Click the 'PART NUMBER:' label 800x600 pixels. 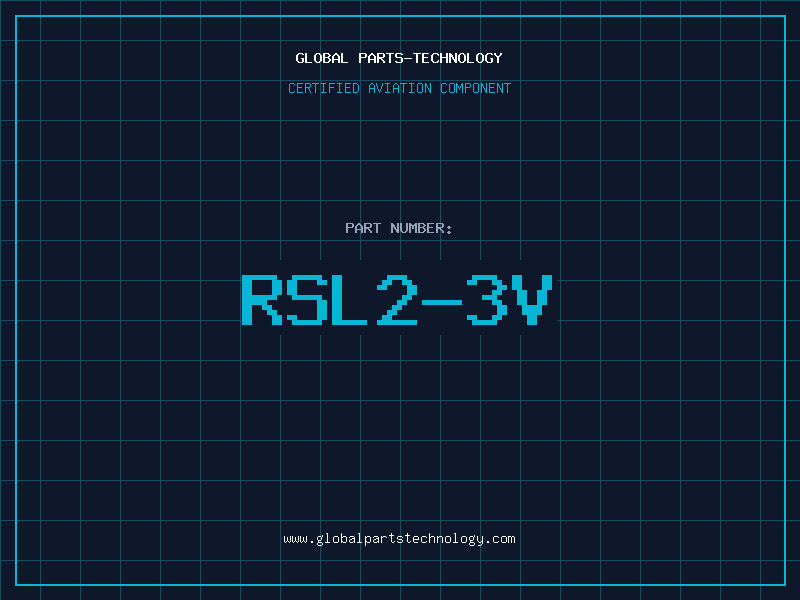coord(399,228)
